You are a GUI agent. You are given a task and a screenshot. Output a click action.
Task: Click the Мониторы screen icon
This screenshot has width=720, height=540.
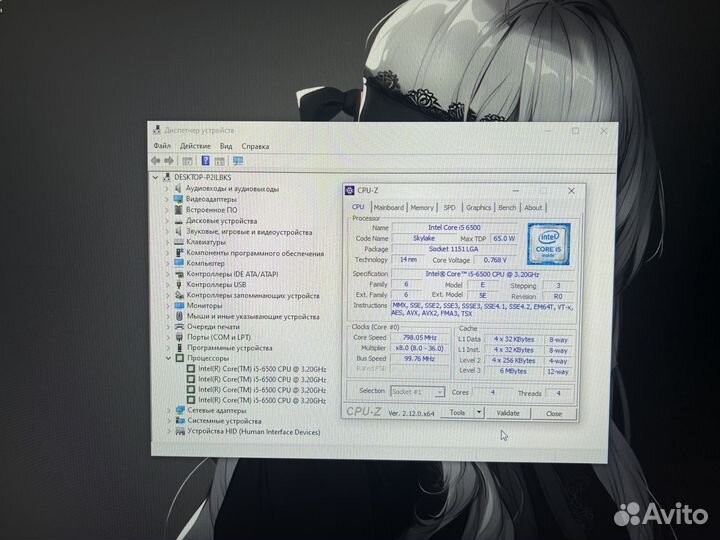179,306
